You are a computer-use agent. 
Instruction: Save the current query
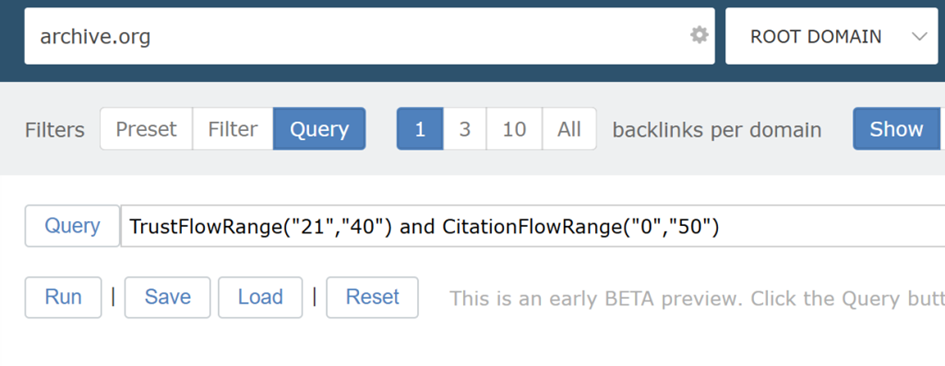pos(168,297)
